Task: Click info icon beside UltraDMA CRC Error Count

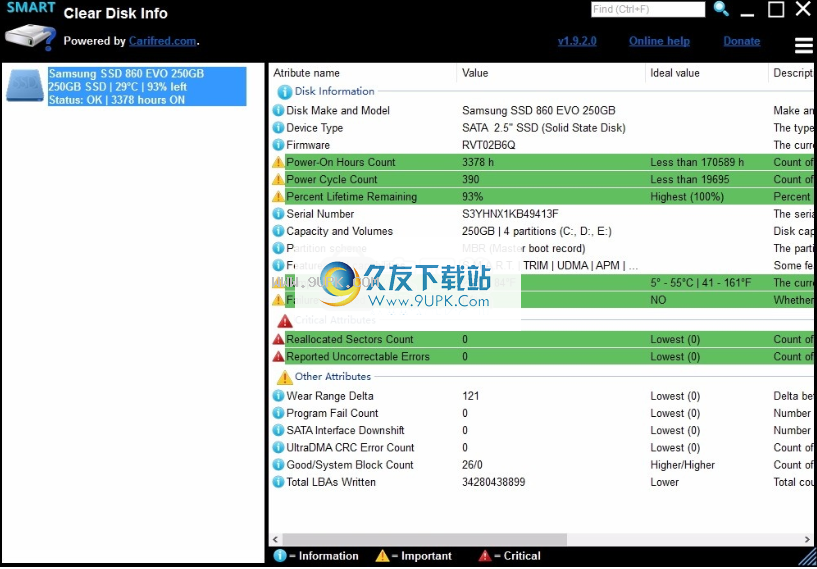Action: pos(279,448)
